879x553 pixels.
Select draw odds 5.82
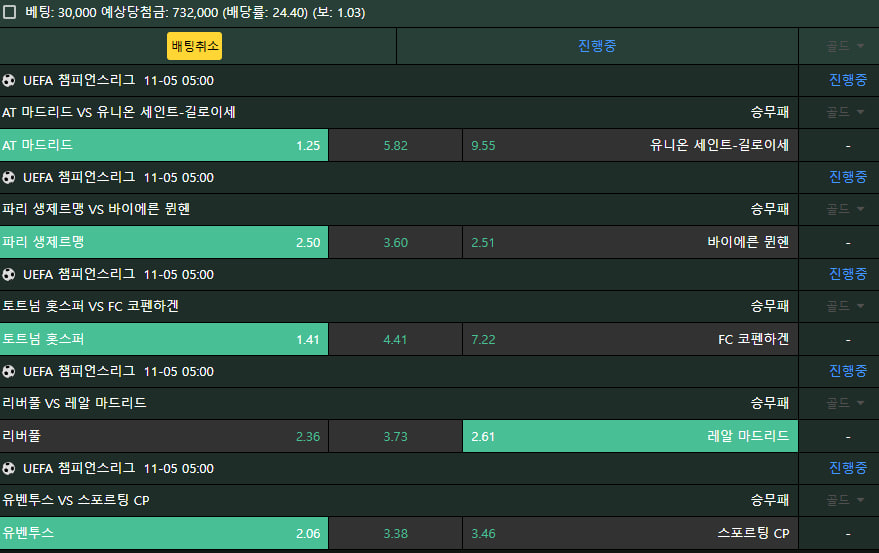point(395,145)
